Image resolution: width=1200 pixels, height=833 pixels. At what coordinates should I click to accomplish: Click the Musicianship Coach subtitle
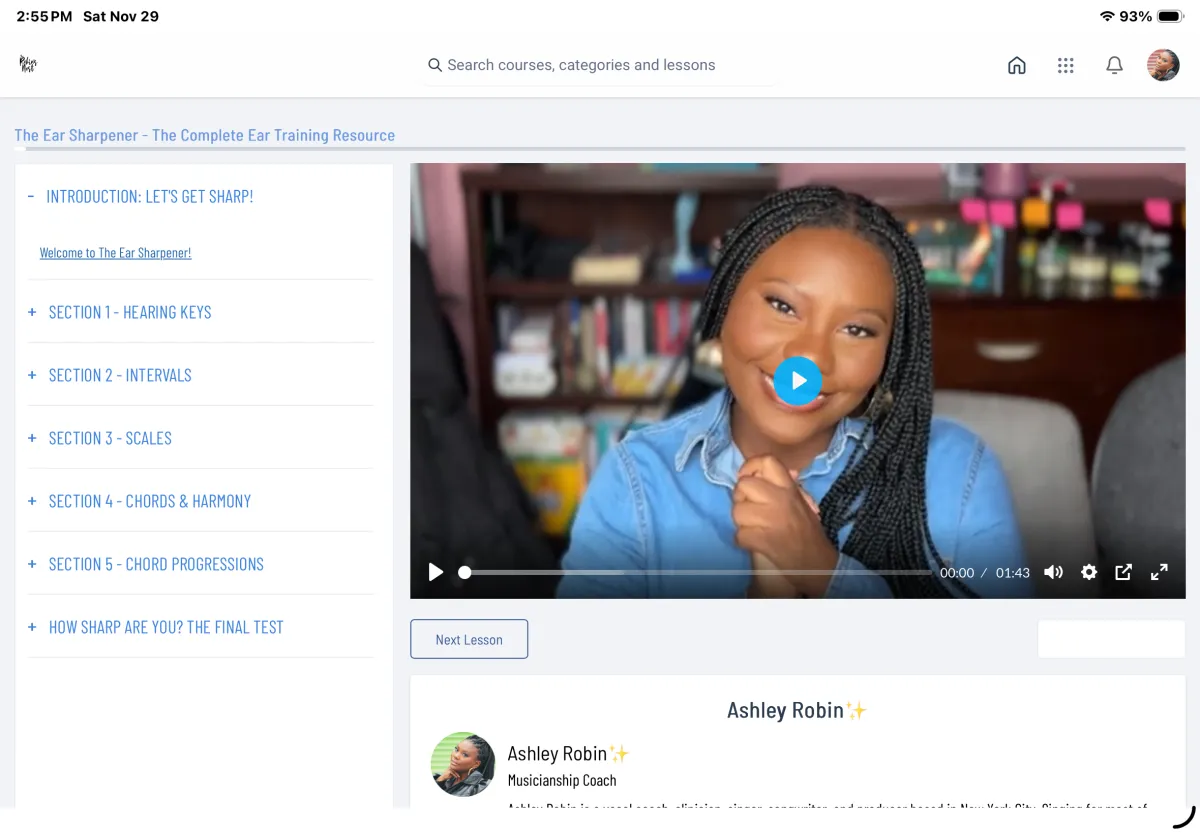(x=562, y=780)
